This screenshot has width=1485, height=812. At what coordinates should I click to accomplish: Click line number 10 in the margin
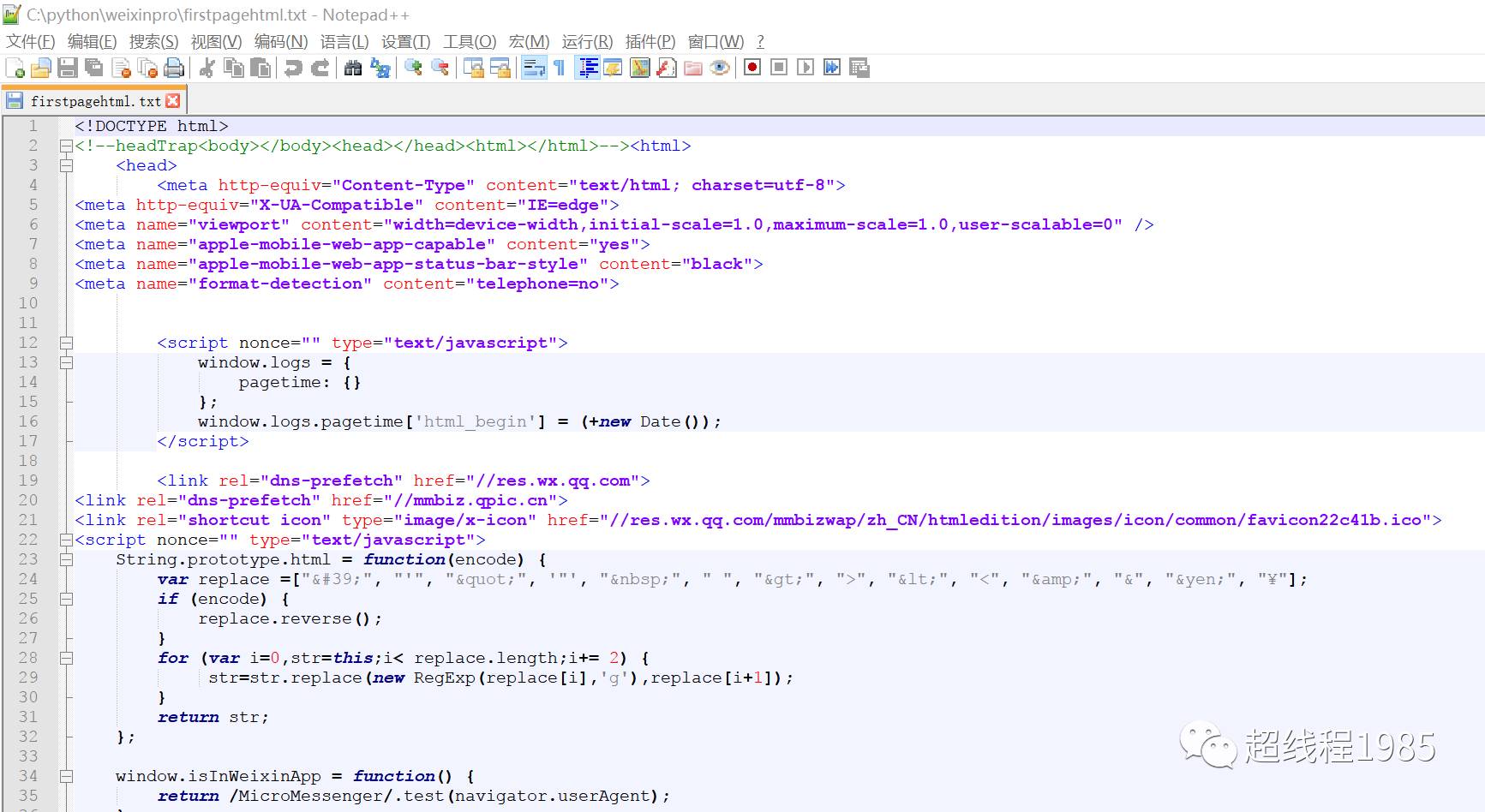click(28, 303)
